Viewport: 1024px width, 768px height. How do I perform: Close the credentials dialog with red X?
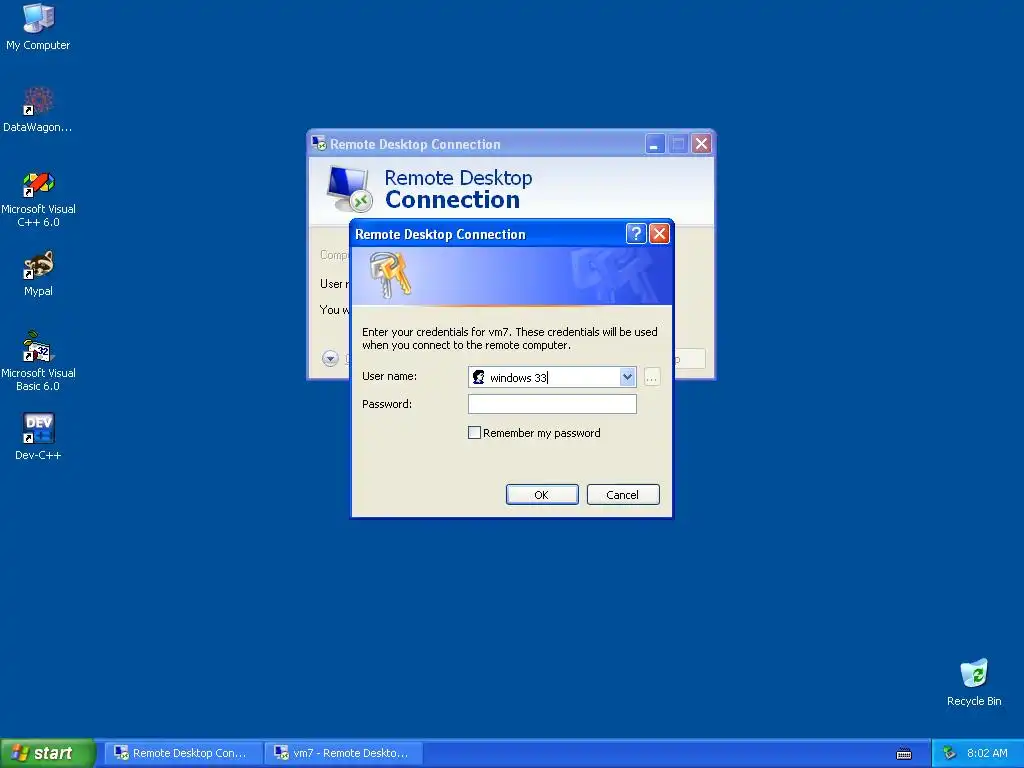pyautogui.click(x=660, y=234)
